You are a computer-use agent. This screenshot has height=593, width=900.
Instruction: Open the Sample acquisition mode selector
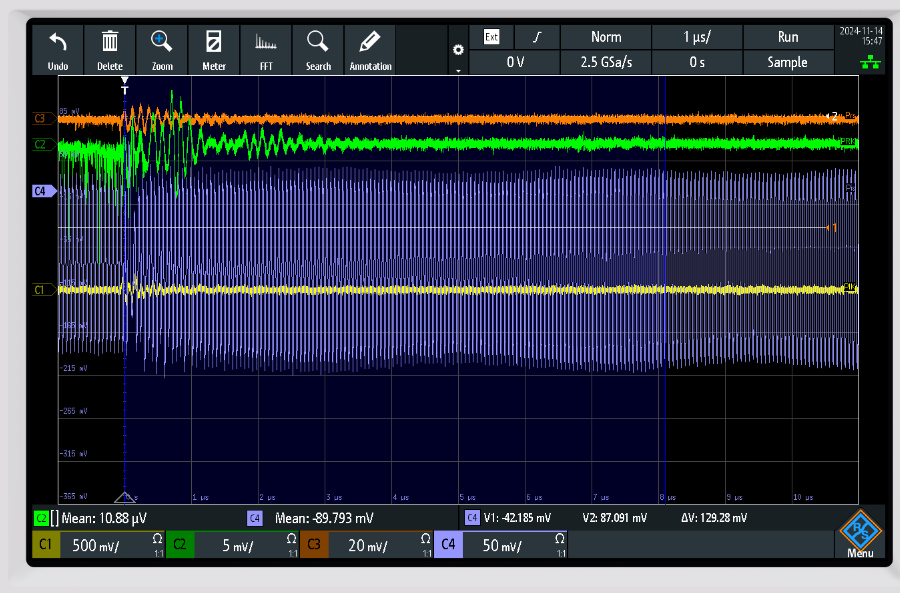tap(787, 62)
